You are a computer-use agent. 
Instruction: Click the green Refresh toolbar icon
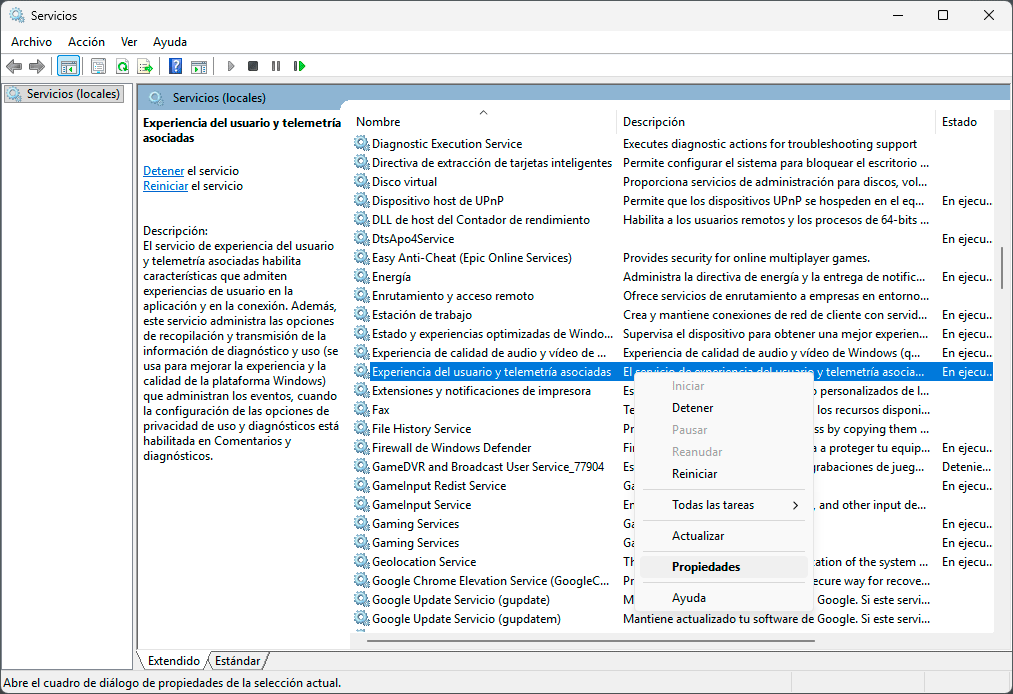tap(122, 66)
